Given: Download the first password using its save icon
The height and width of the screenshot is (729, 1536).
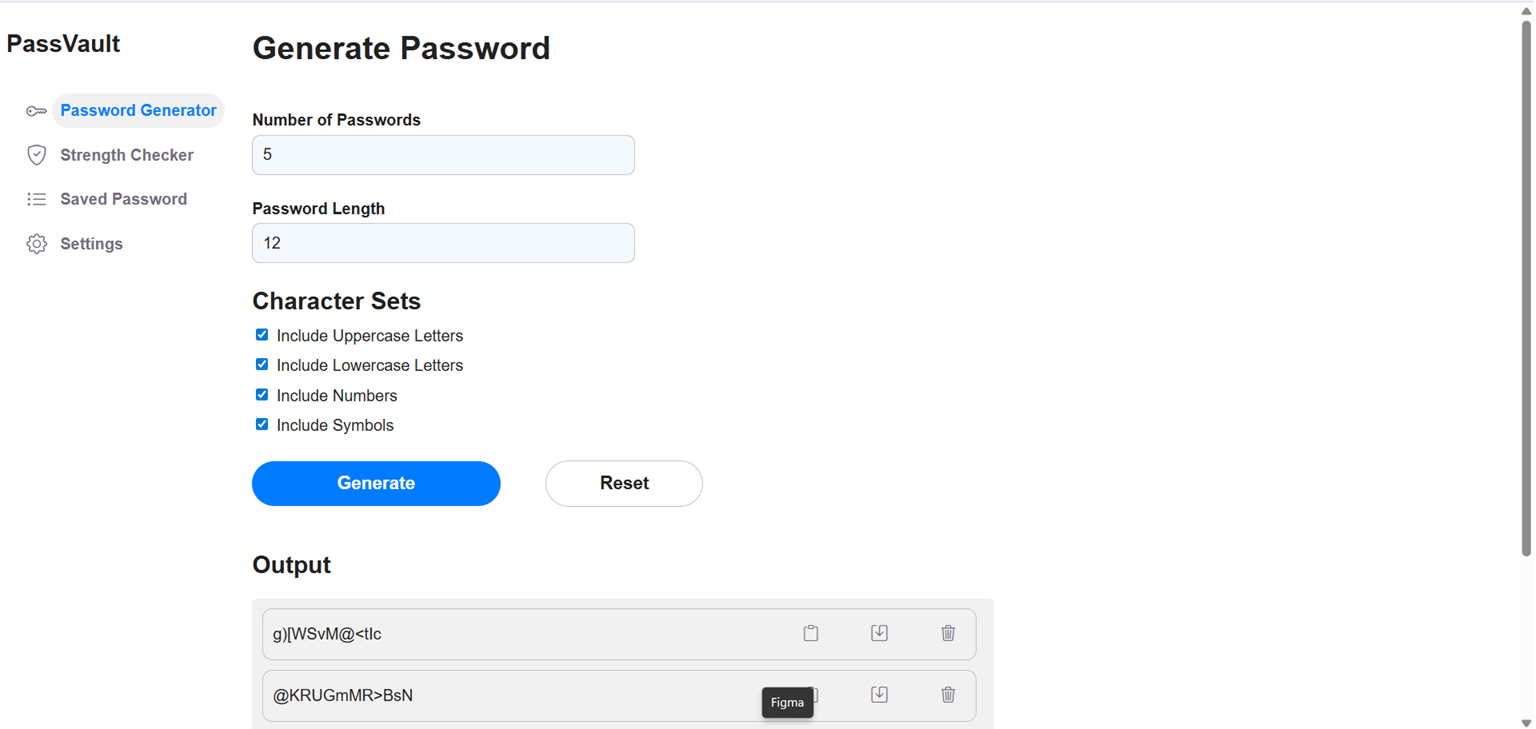Looking at the screenshot, I should (879, 633).
